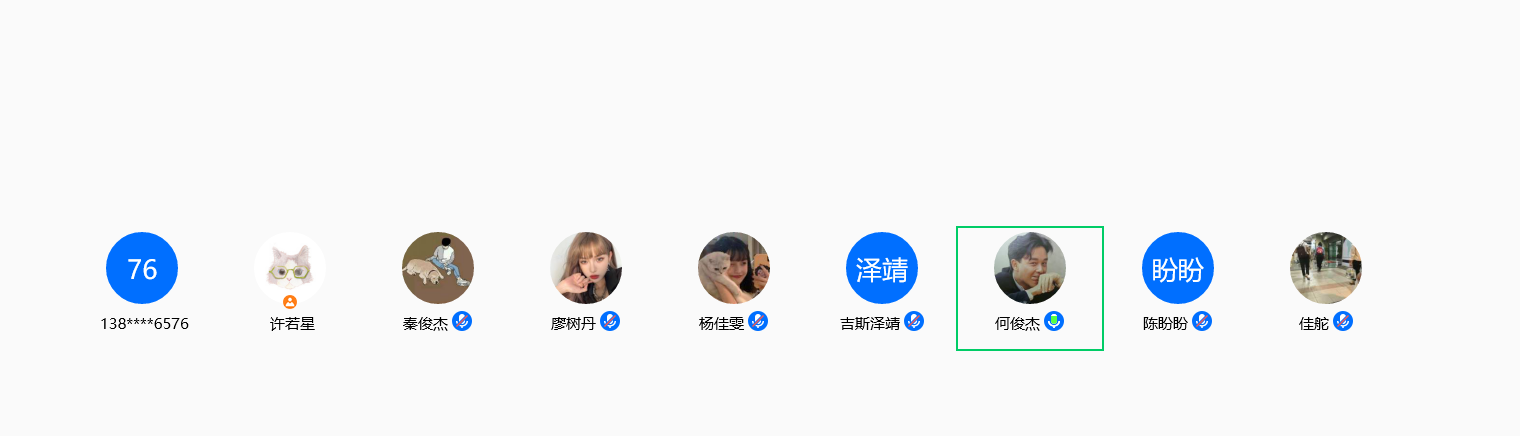
Task: Click the muted mic icon next to 陈盼盼
Action: pyautogui.click(x=1202, y=321)
